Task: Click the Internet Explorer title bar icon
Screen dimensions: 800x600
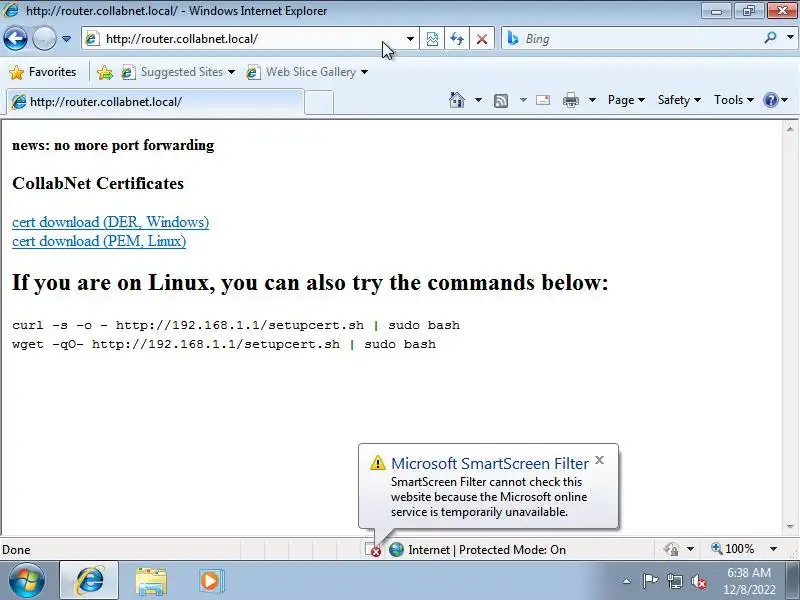Action: point(11,10)
